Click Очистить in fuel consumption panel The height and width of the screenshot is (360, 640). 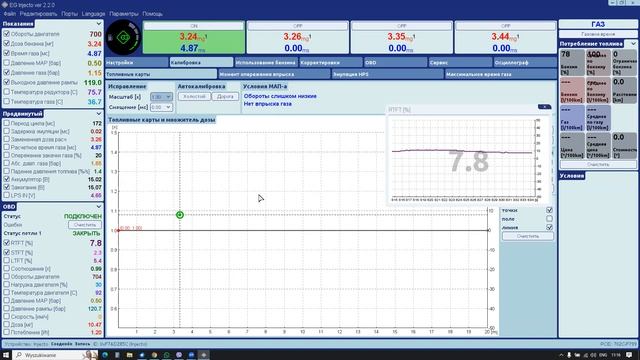(598, 164)
